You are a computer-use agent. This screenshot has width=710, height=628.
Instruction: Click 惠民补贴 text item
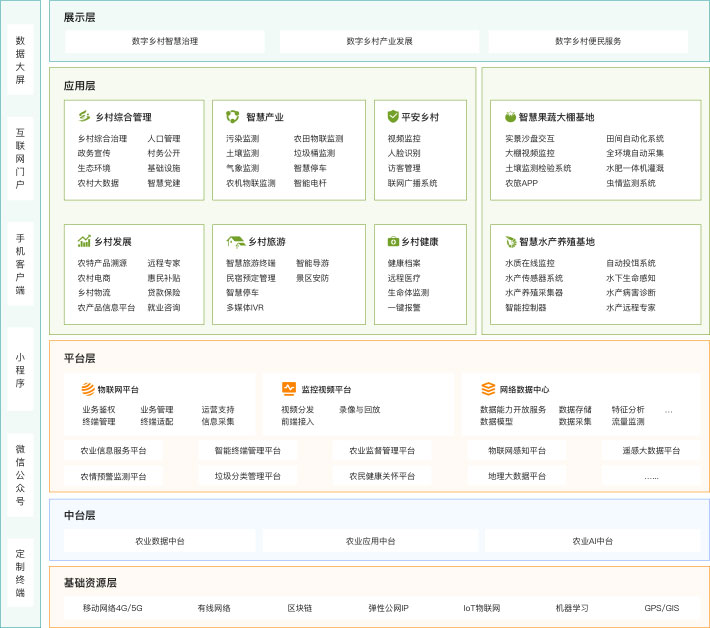tap(163, 278)
